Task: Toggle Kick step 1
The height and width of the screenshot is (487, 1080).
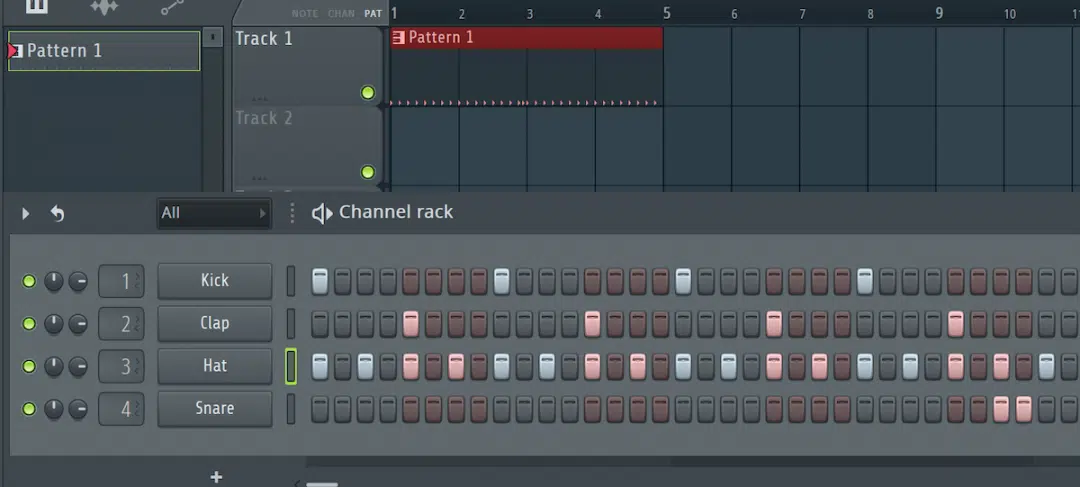Action: [320, 281]
